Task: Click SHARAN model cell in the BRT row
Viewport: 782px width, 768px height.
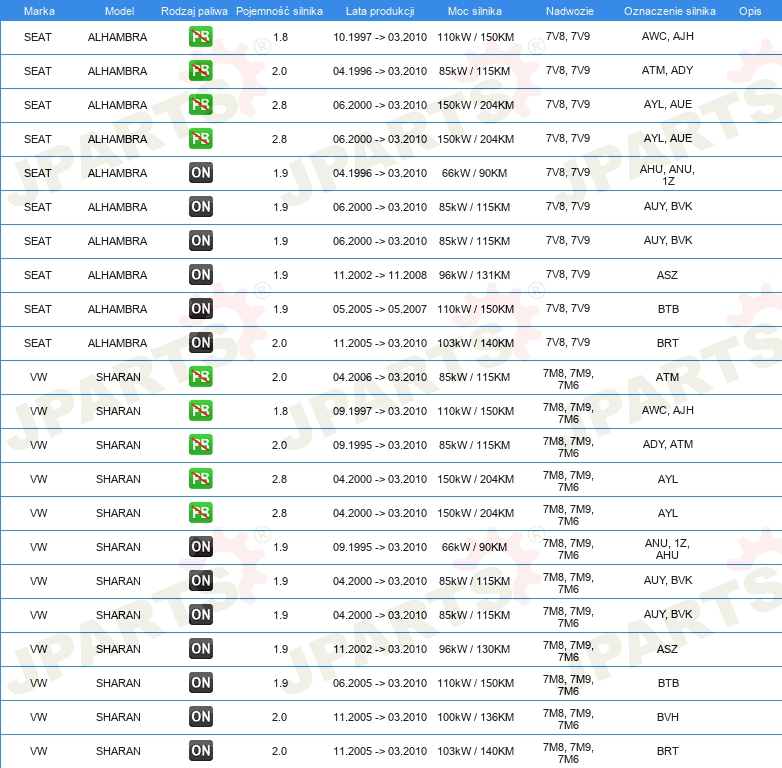Action: tap(118, 751)
